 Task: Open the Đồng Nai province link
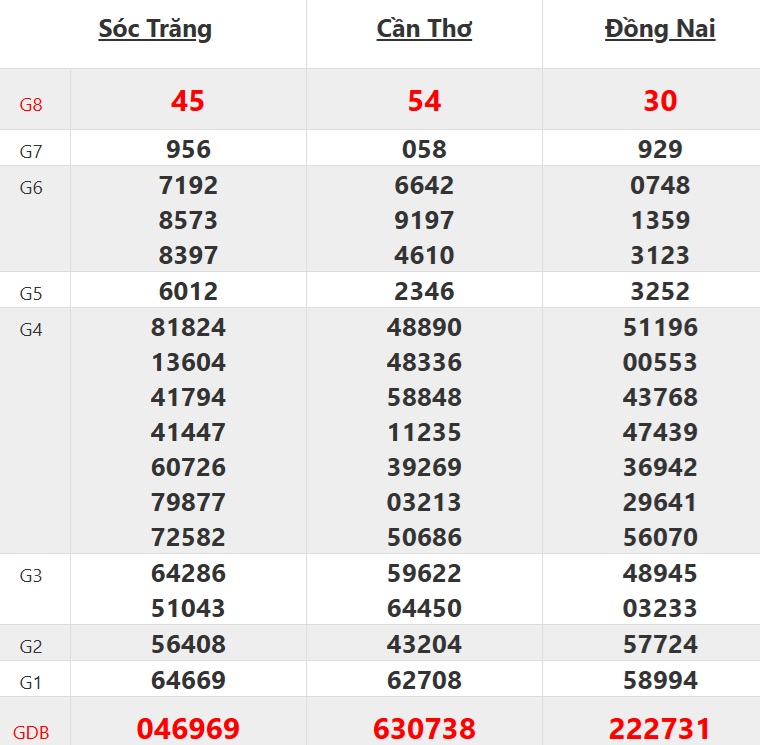pyautogui.click(x=660, y=29)
